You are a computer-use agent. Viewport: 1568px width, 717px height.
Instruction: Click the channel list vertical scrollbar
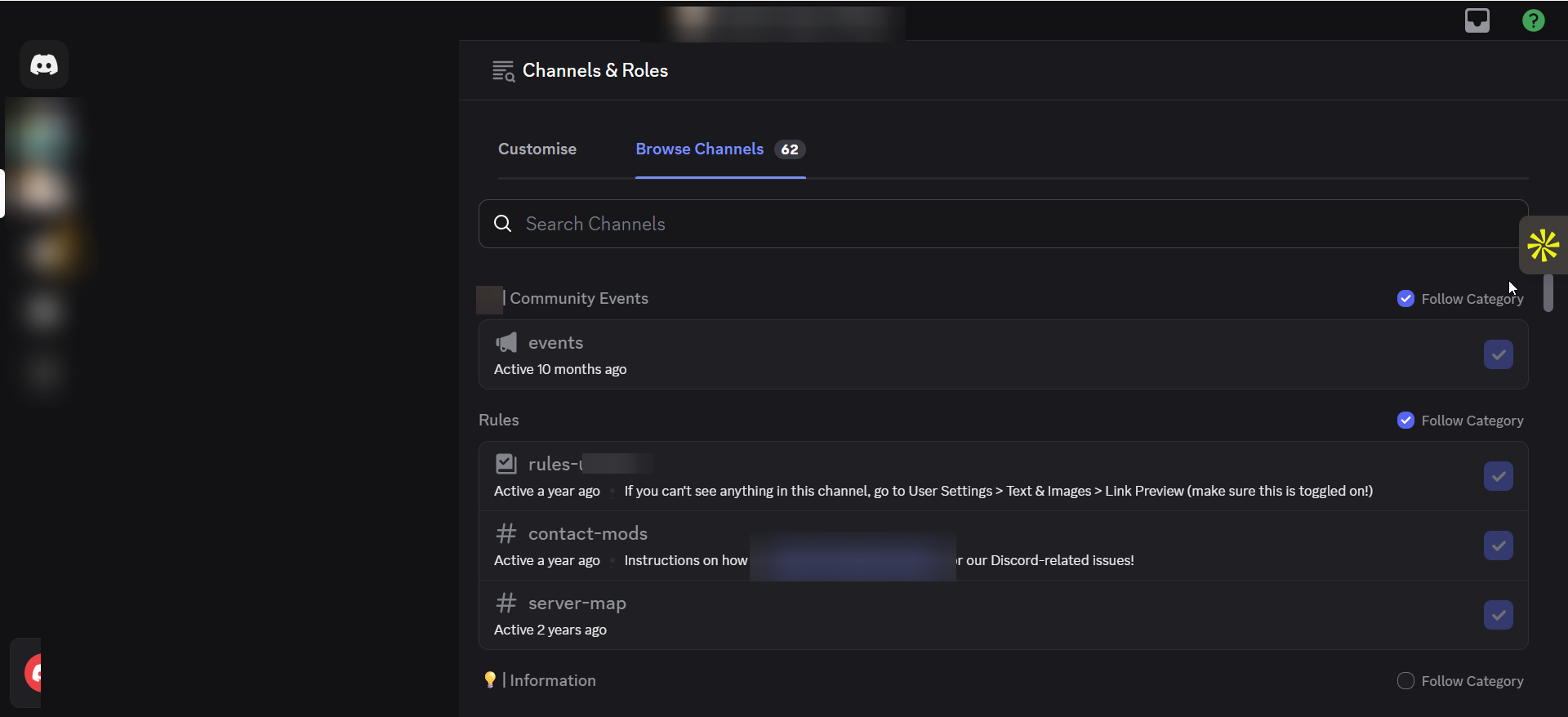(1548, 294)
